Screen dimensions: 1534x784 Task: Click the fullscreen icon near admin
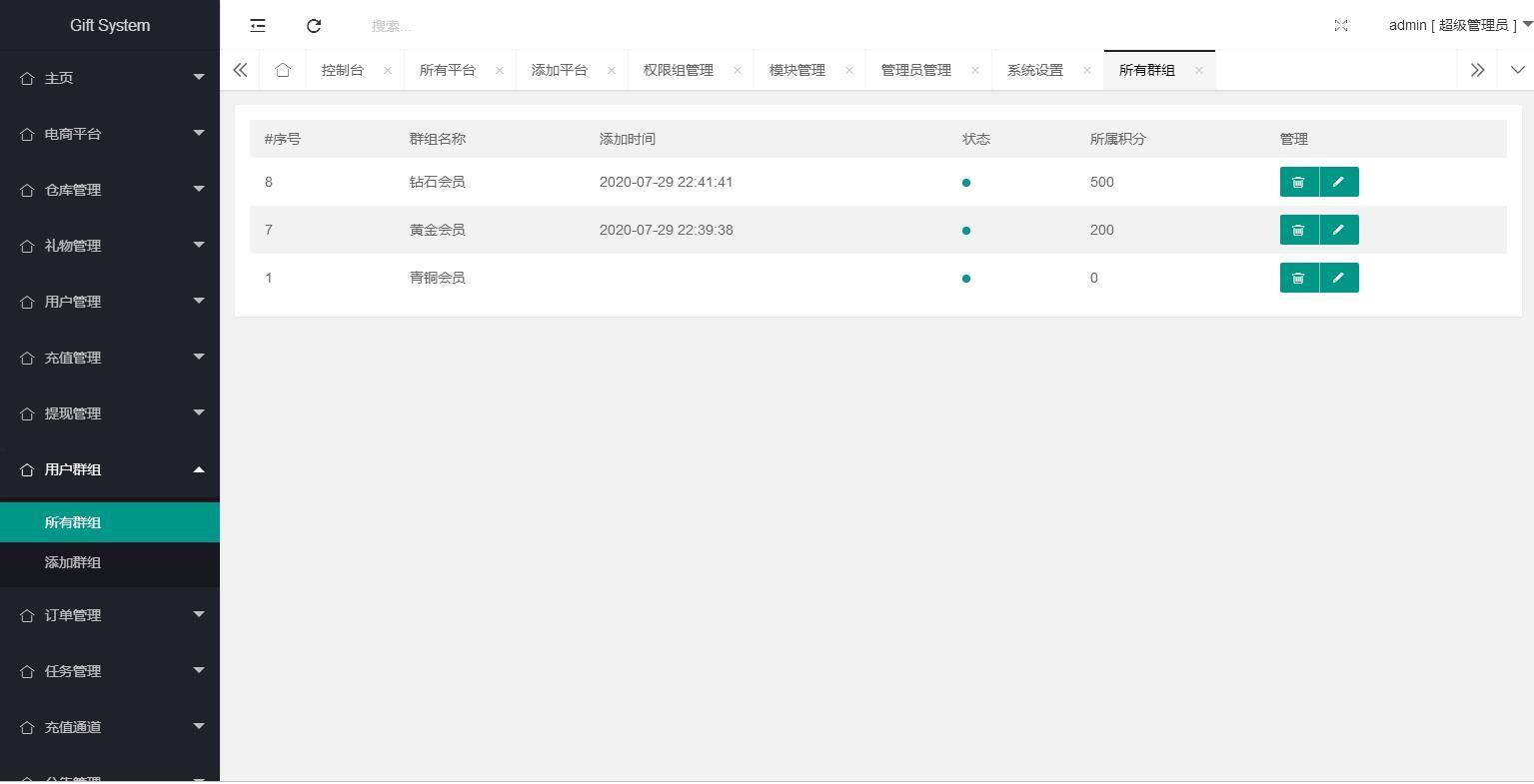[x=1341, y=25]
